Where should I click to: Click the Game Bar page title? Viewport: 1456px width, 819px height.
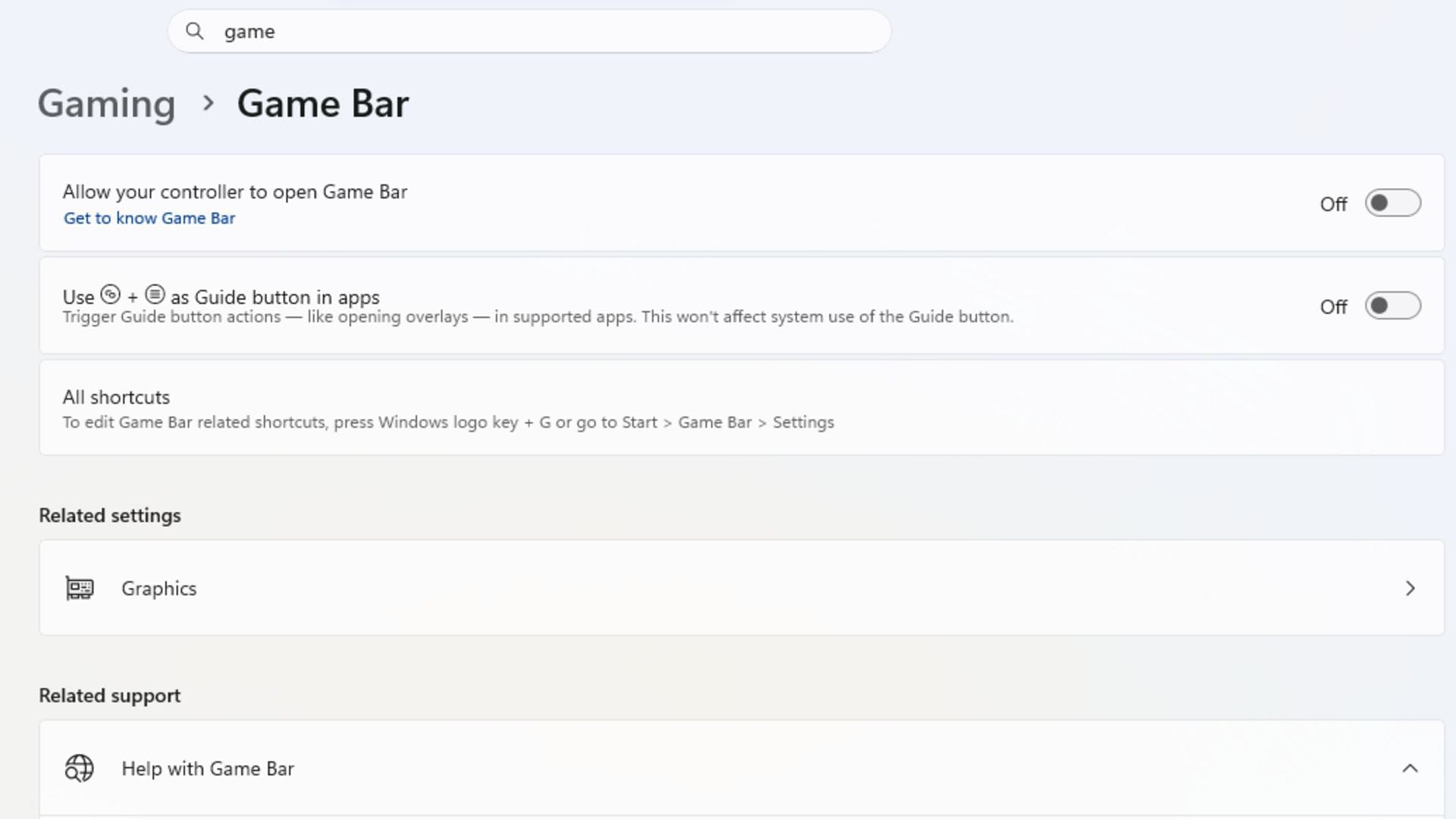(323, 103)
